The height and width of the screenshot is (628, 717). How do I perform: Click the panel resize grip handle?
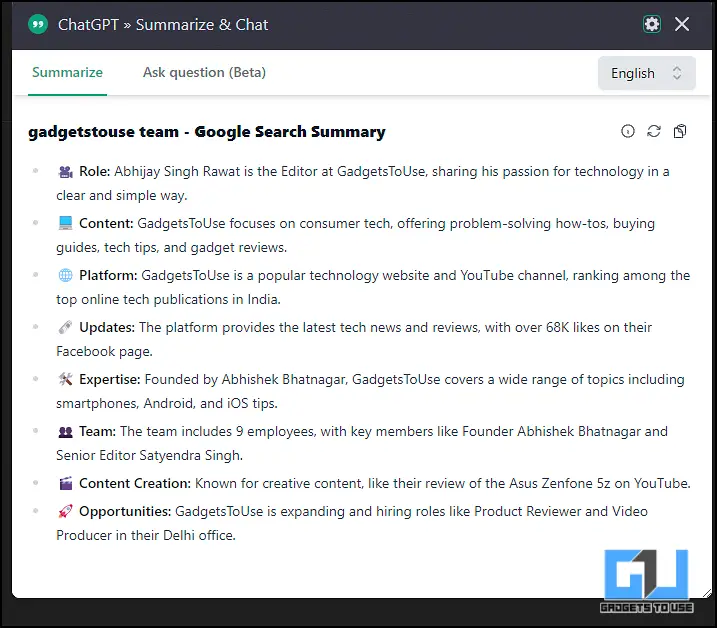(707, 593)
